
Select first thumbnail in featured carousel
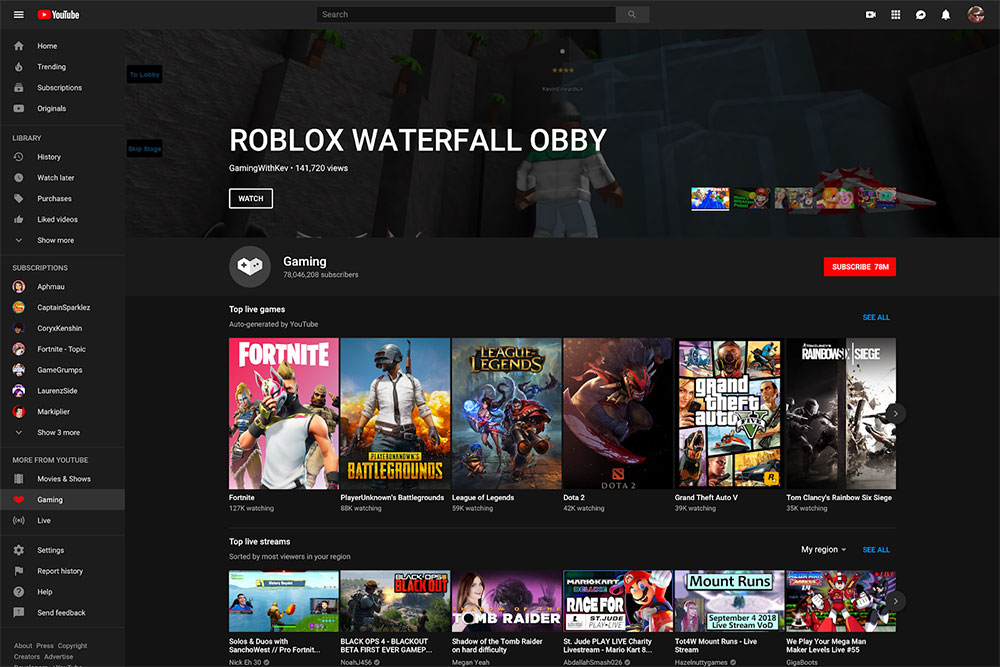pos(710,198)
